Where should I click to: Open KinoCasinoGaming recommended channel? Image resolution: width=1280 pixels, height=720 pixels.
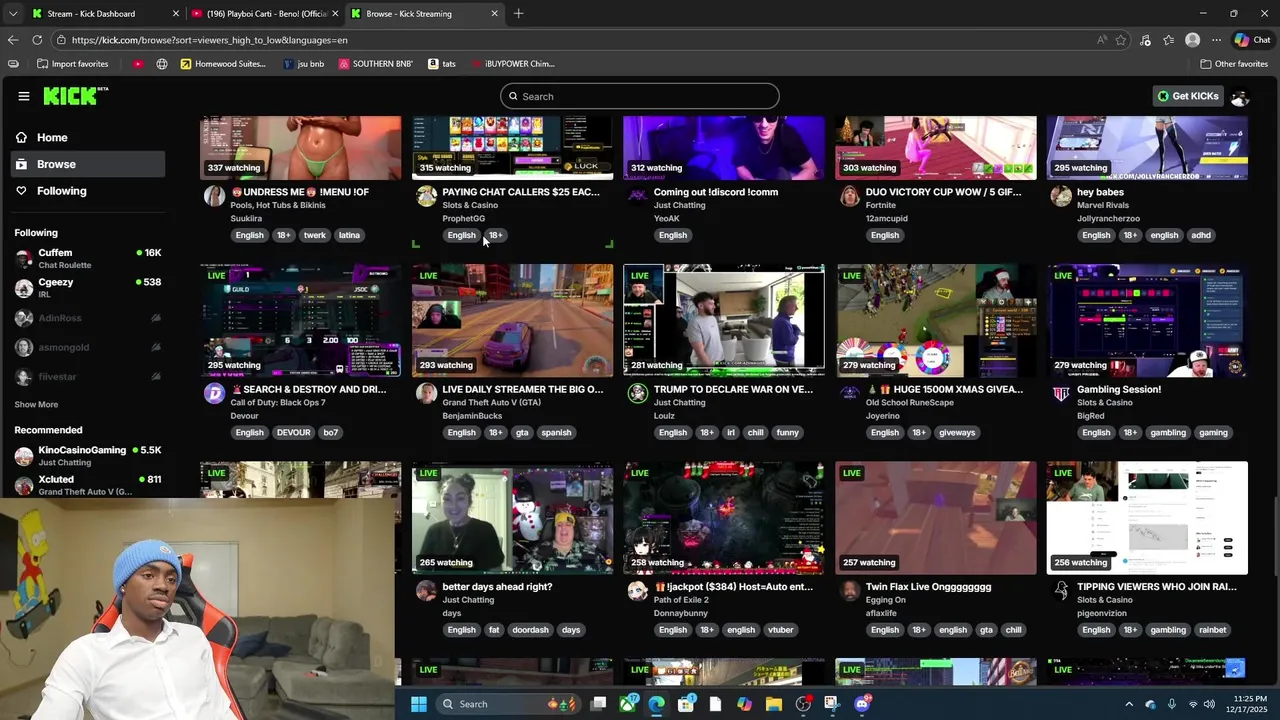pos(87,456)
